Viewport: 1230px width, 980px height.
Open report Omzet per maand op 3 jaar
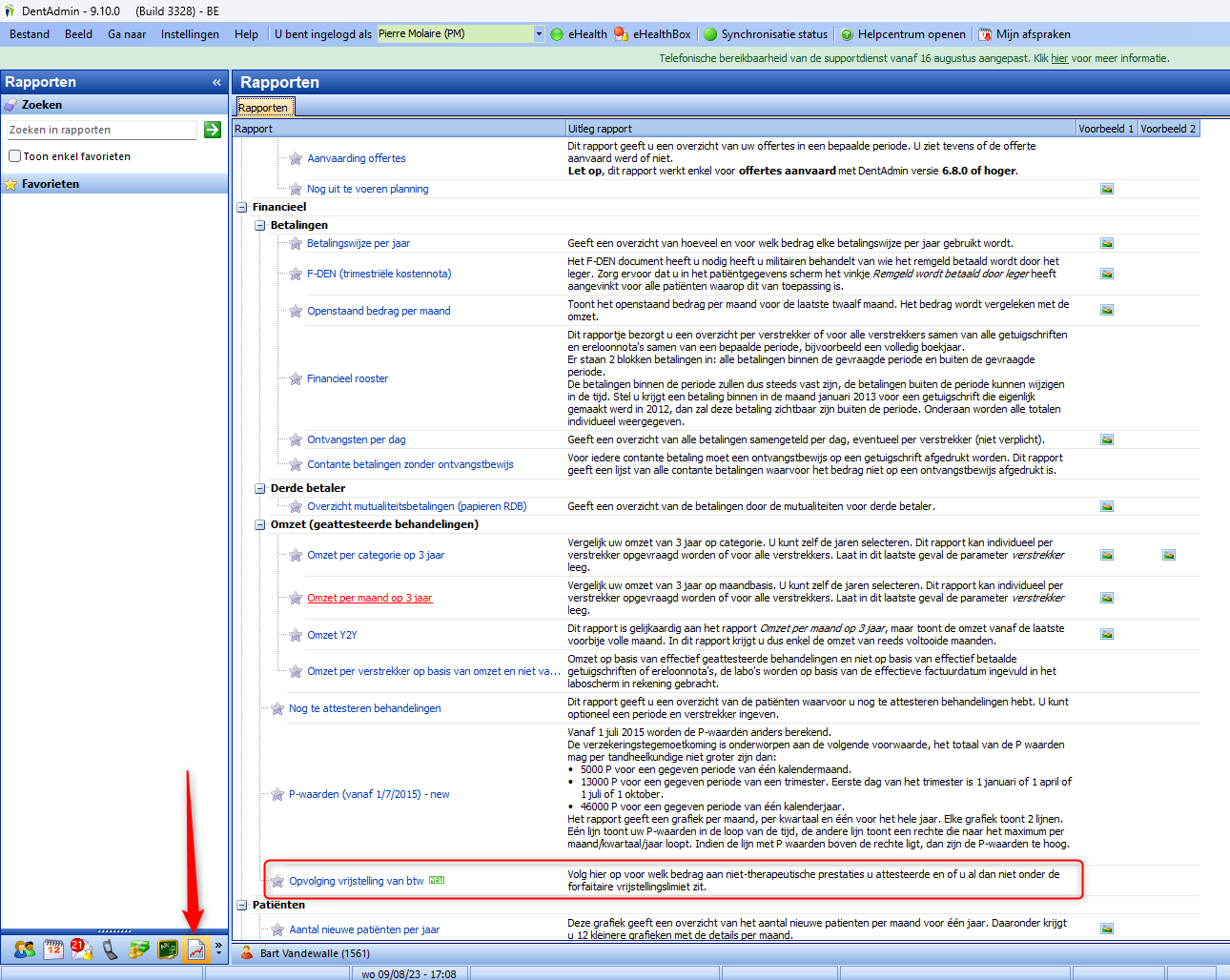370,598
